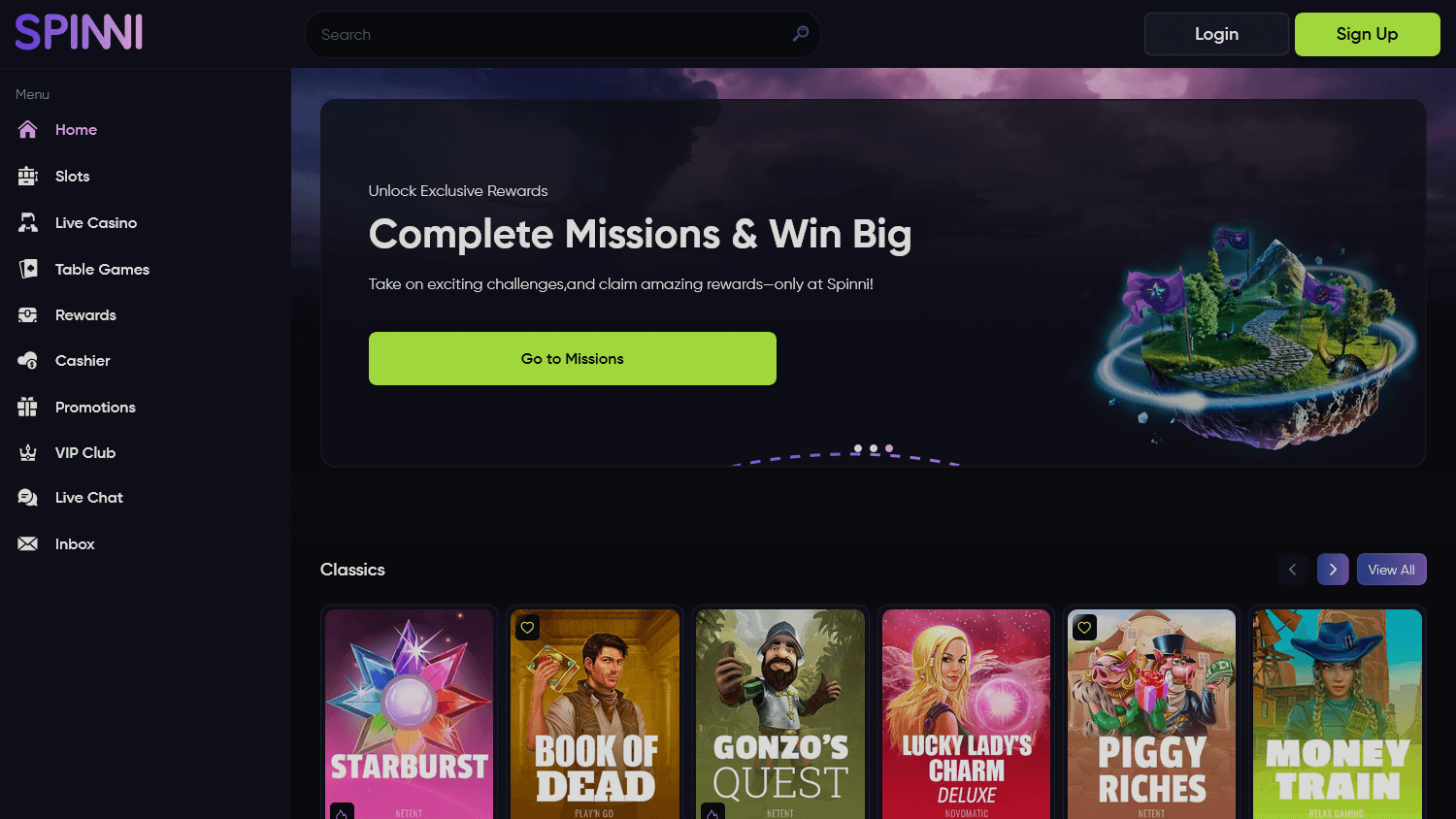Toggle favorite heart on Piggy Riches
Viewport: 1456px width, 819px height.
(x=1084, y=628)
